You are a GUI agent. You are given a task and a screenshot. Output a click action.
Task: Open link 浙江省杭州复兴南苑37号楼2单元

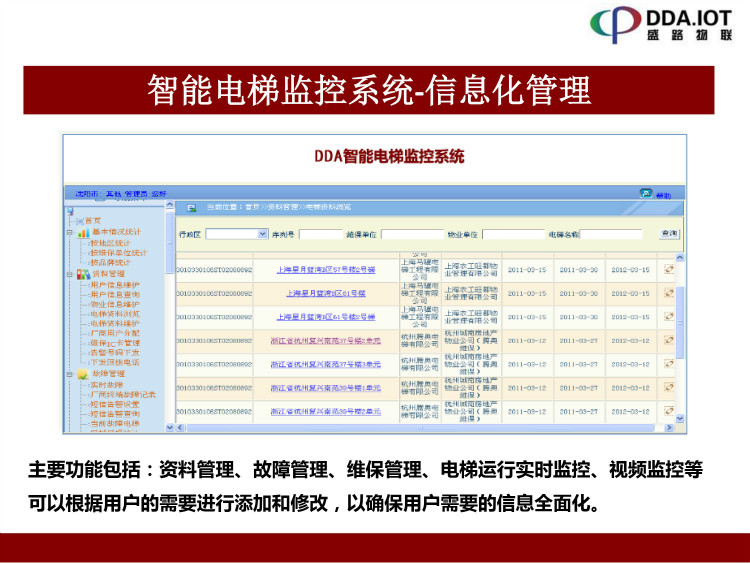coord(326,341)
